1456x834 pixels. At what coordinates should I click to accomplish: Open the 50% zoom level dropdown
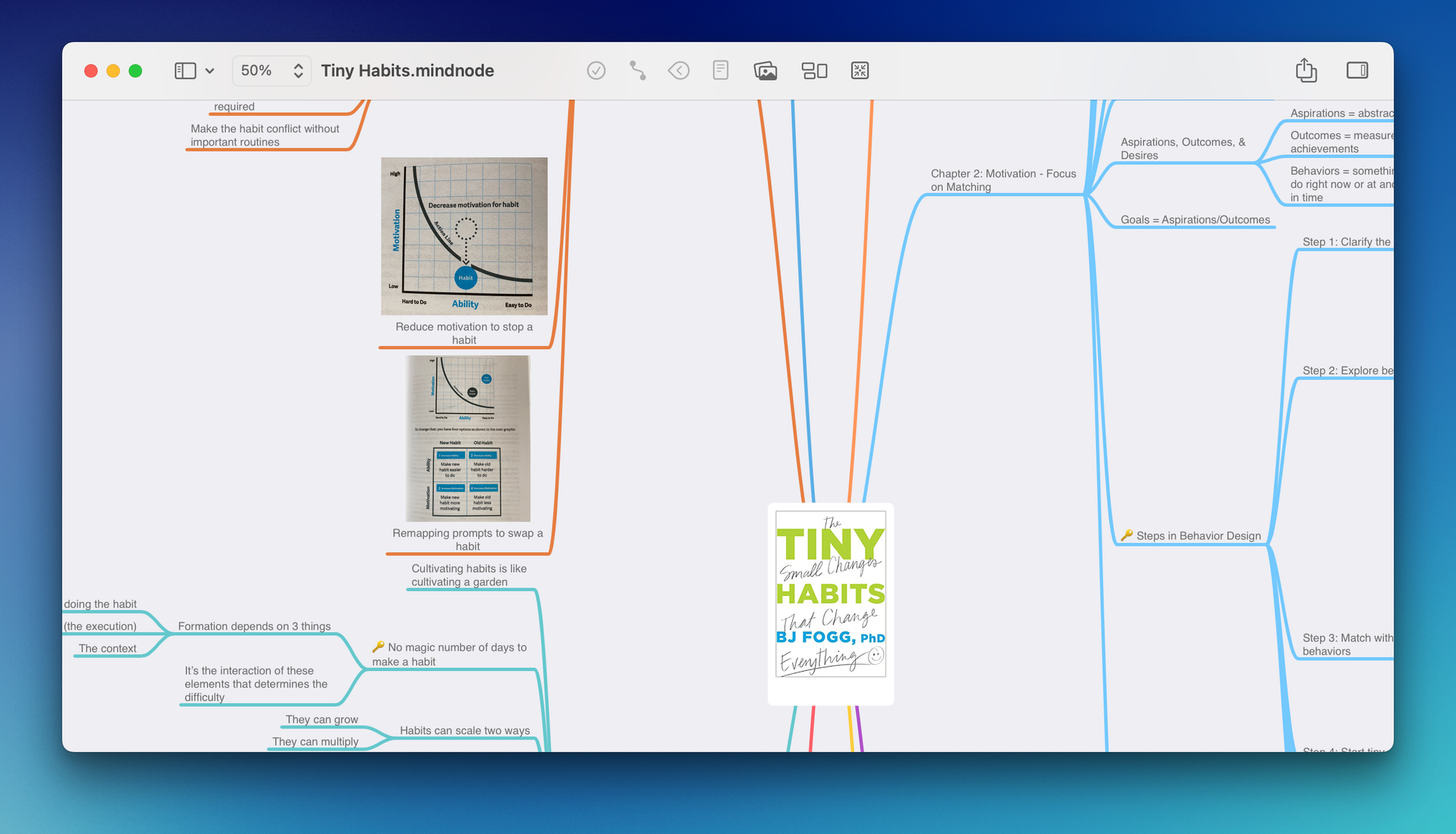257,71
